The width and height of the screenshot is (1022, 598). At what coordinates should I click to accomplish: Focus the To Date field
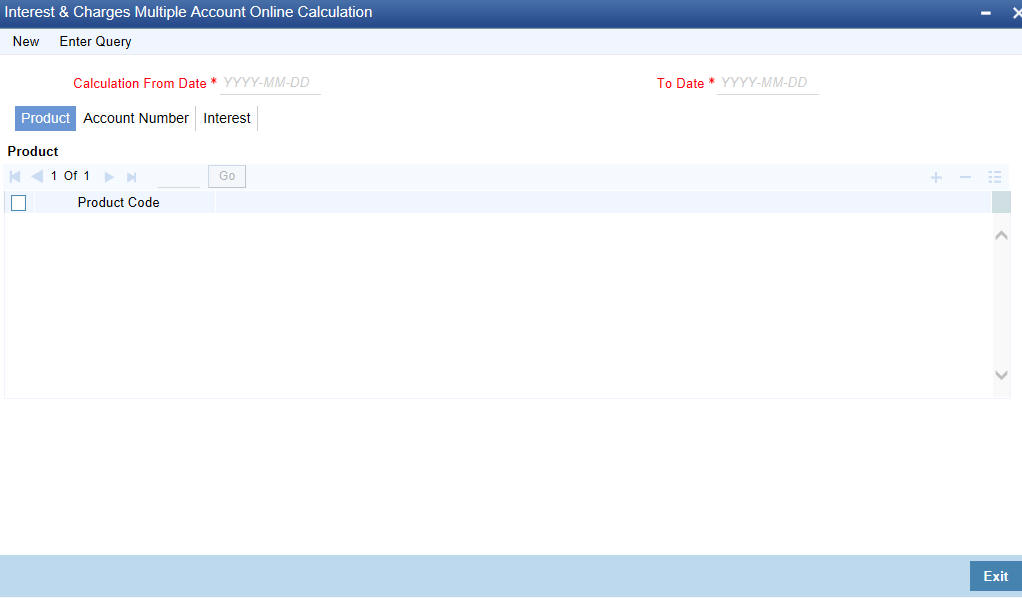coord(768,83)
